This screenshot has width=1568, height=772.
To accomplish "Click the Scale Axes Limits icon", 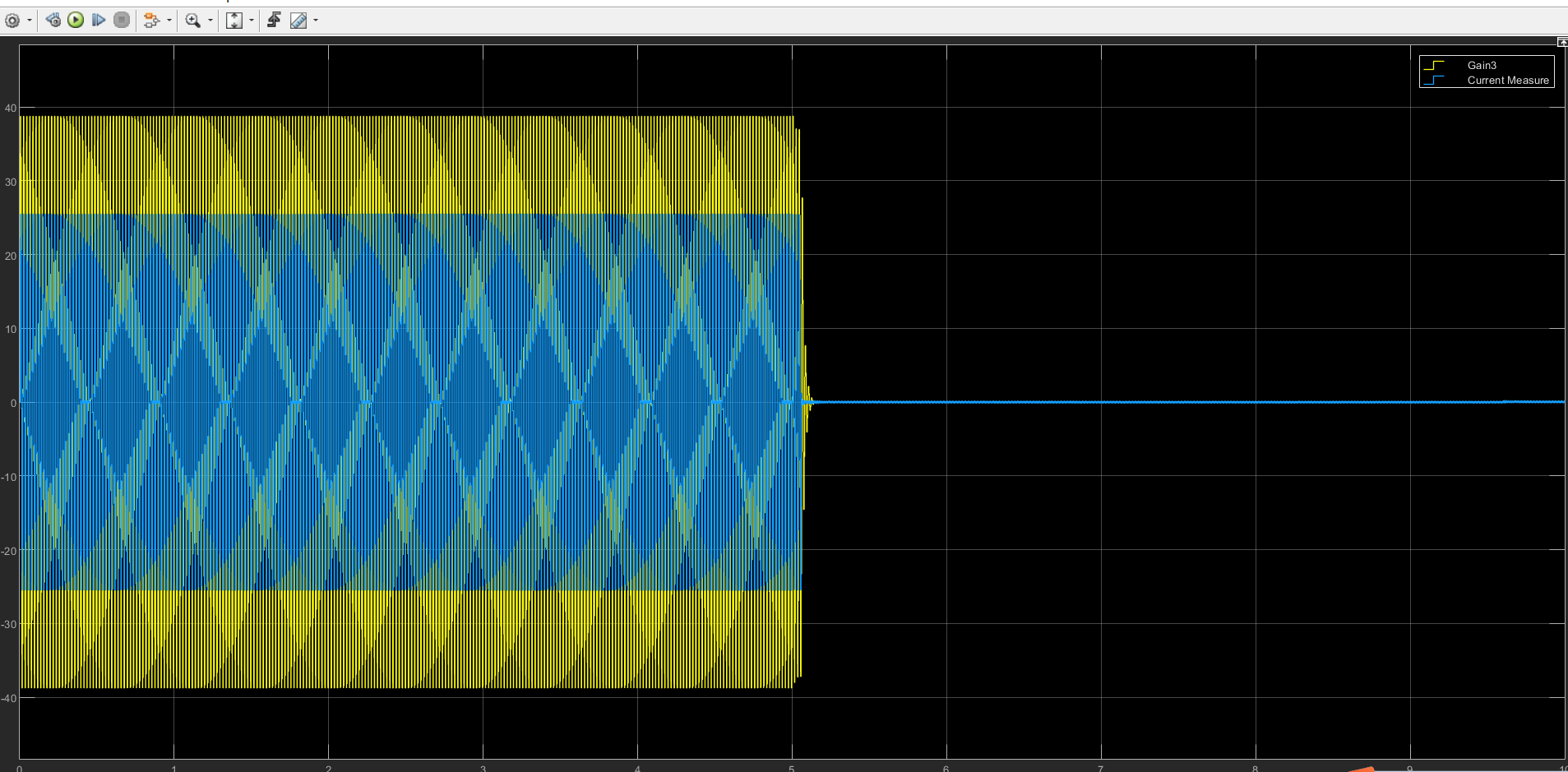I will click(234, 21).
